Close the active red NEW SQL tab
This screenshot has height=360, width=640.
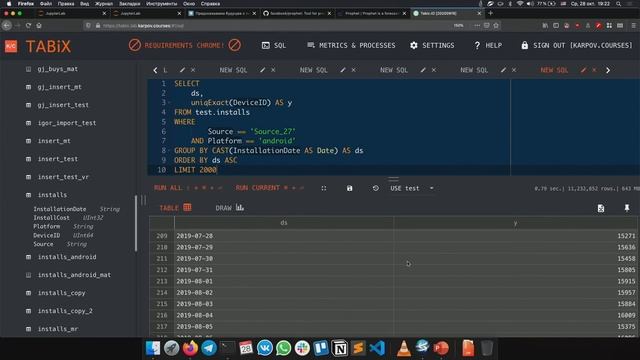(x=594, y=70)
